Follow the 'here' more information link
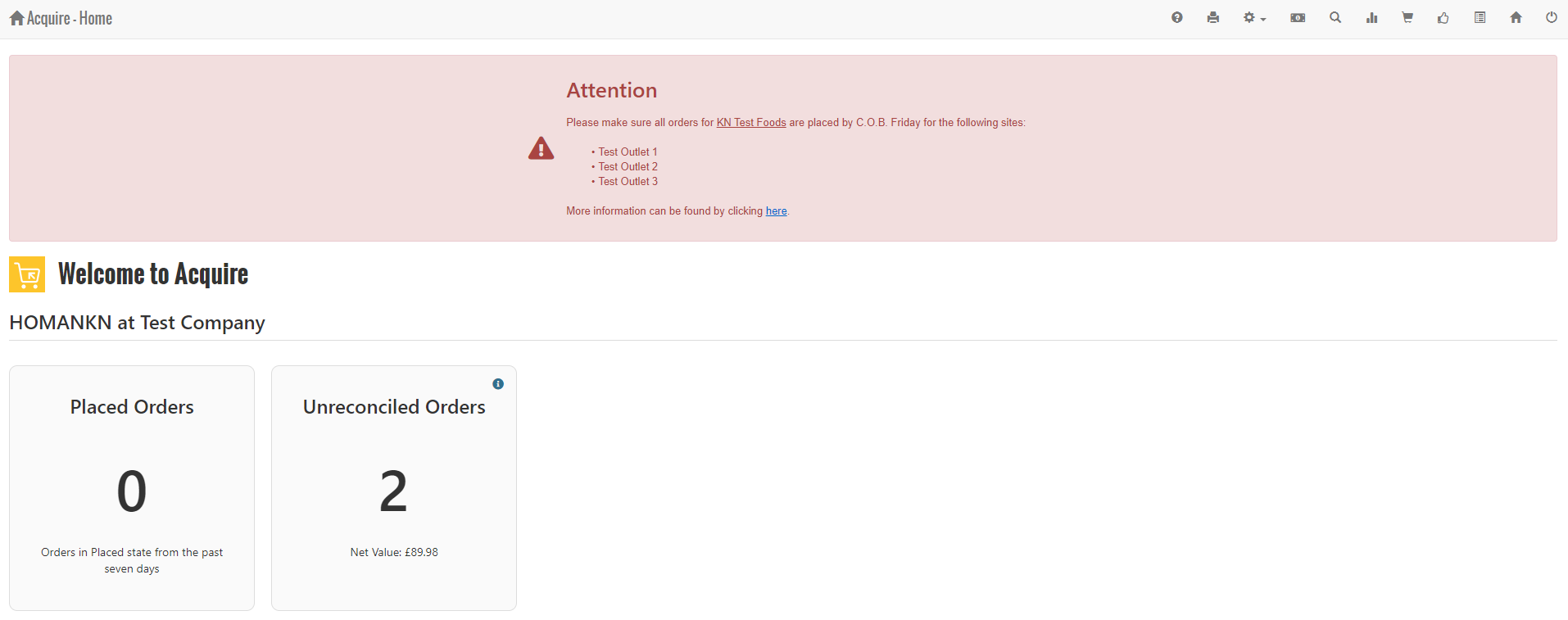This screenshot has width=1568, height=620. (777, 211)
